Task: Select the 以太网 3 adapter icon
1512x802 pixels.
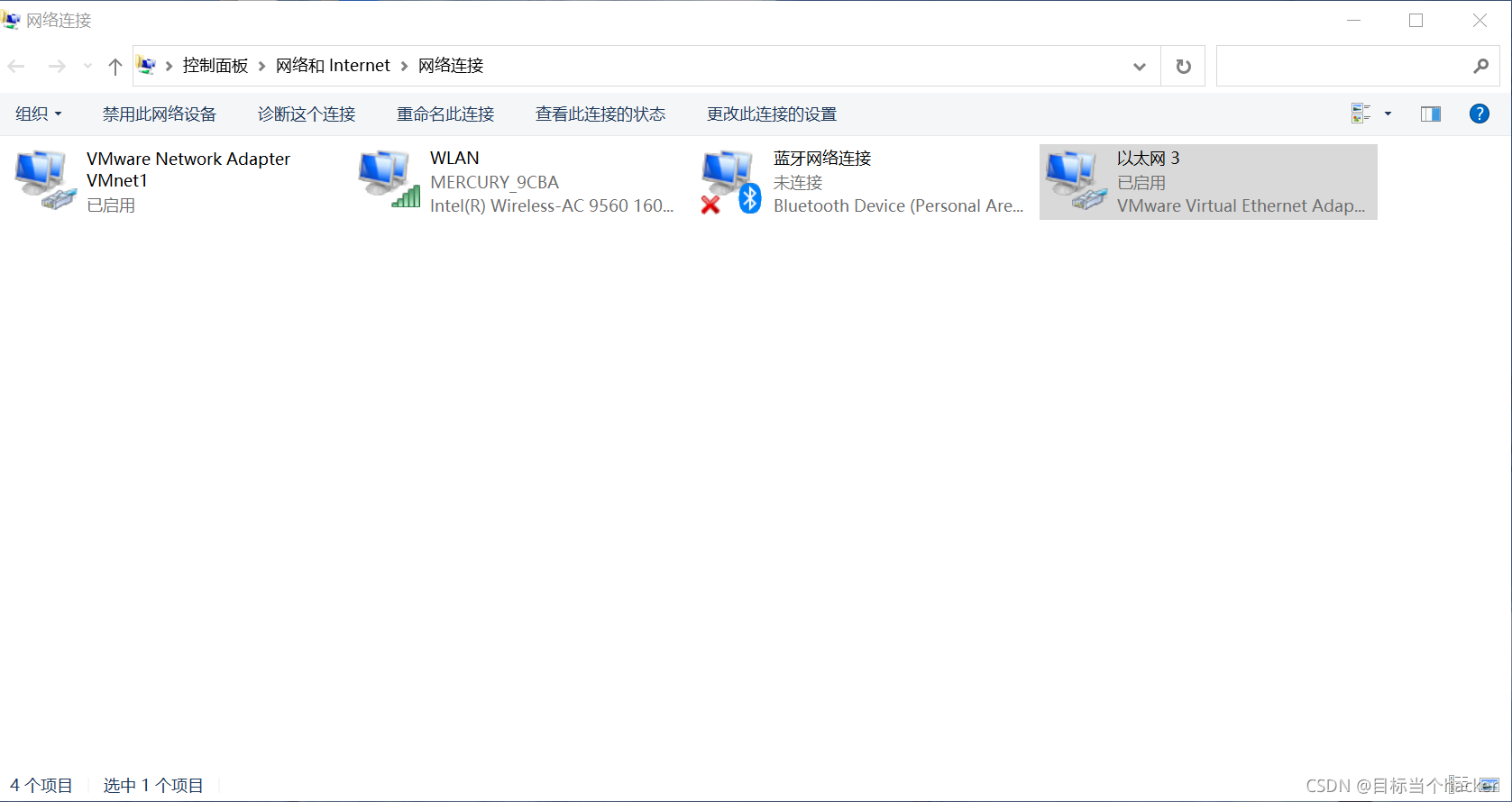Action: 1076,180
